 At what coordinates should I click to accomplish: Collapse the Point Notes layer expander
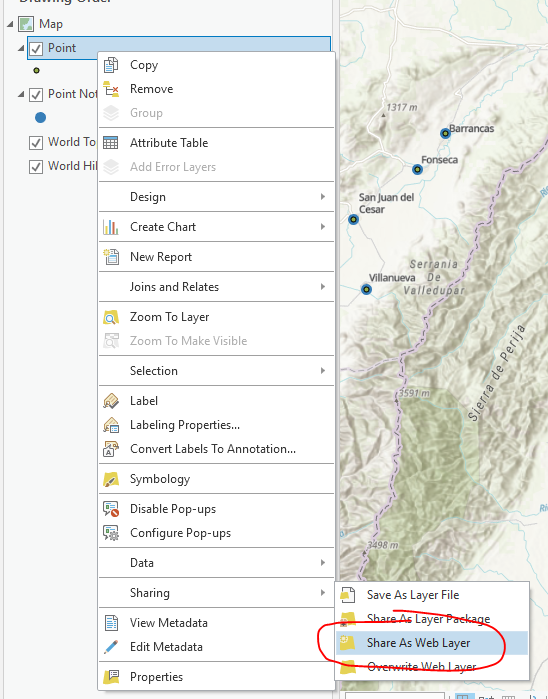[x=21, y=94]
